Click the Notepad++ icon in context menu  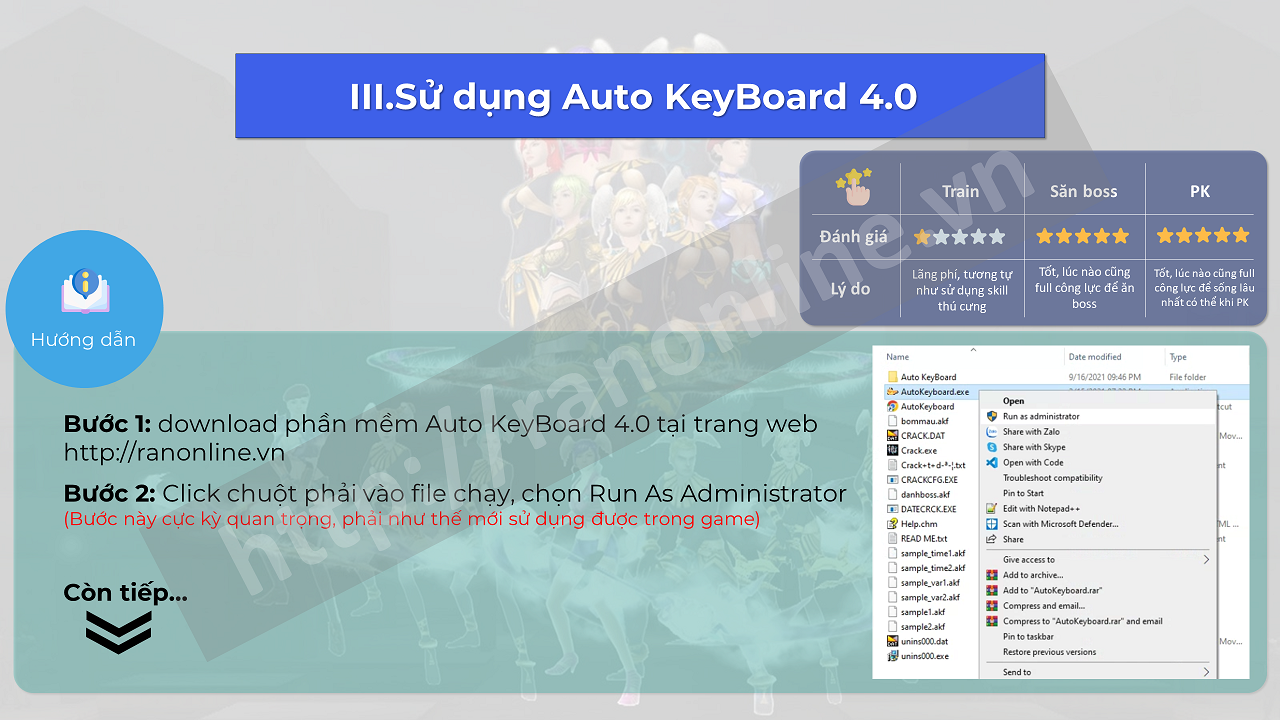pyautogui.click(x=992, y=509)
